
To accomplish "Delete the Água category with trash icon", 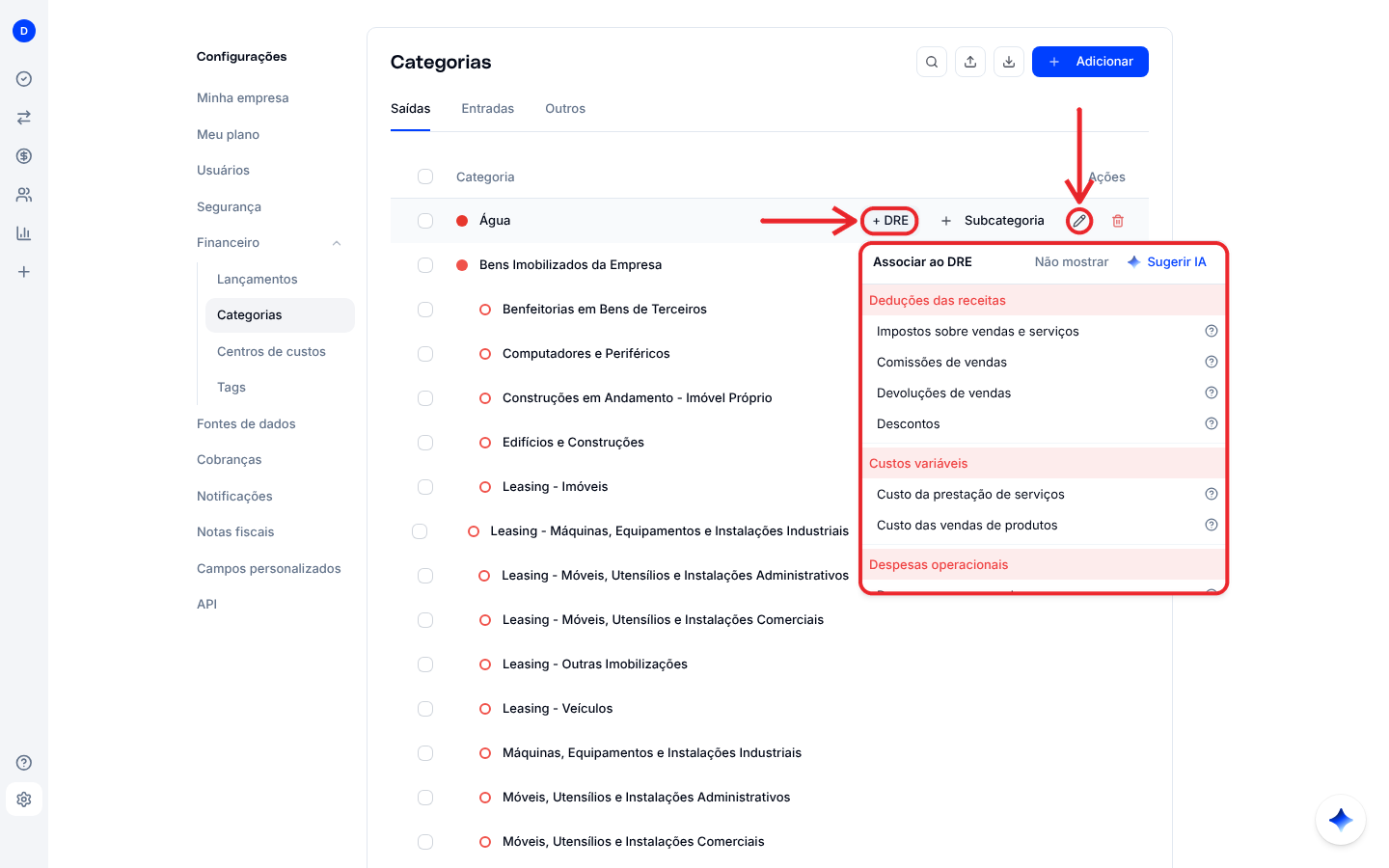I will [1118, 221].
